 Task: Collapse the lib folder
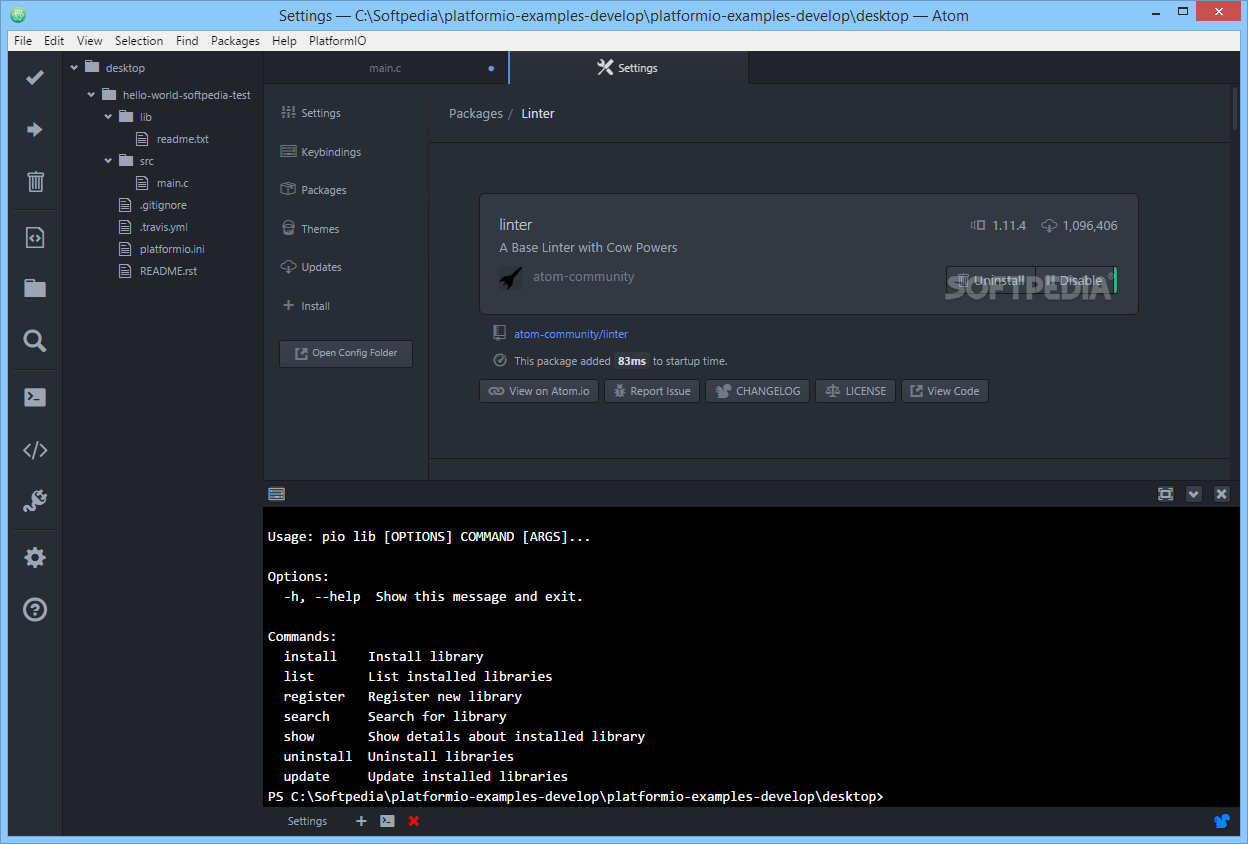pyautogui.click(x=109, y=117)
